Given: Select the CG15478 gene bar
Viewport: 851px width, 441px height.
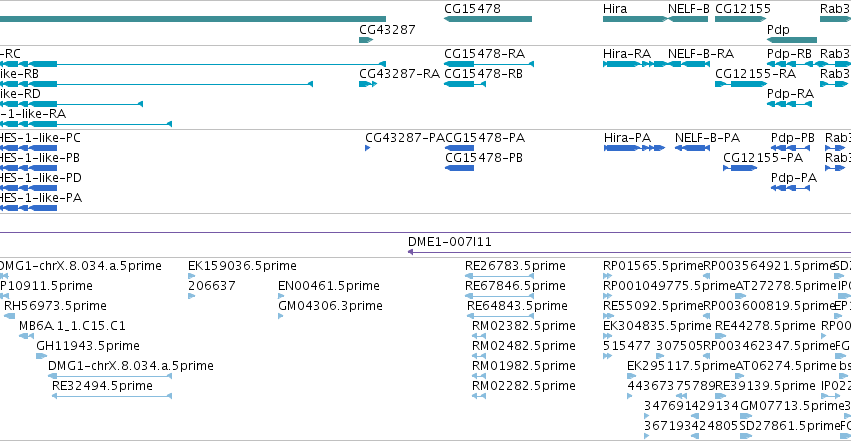Looking at the screenshot, I should (488, 19).
